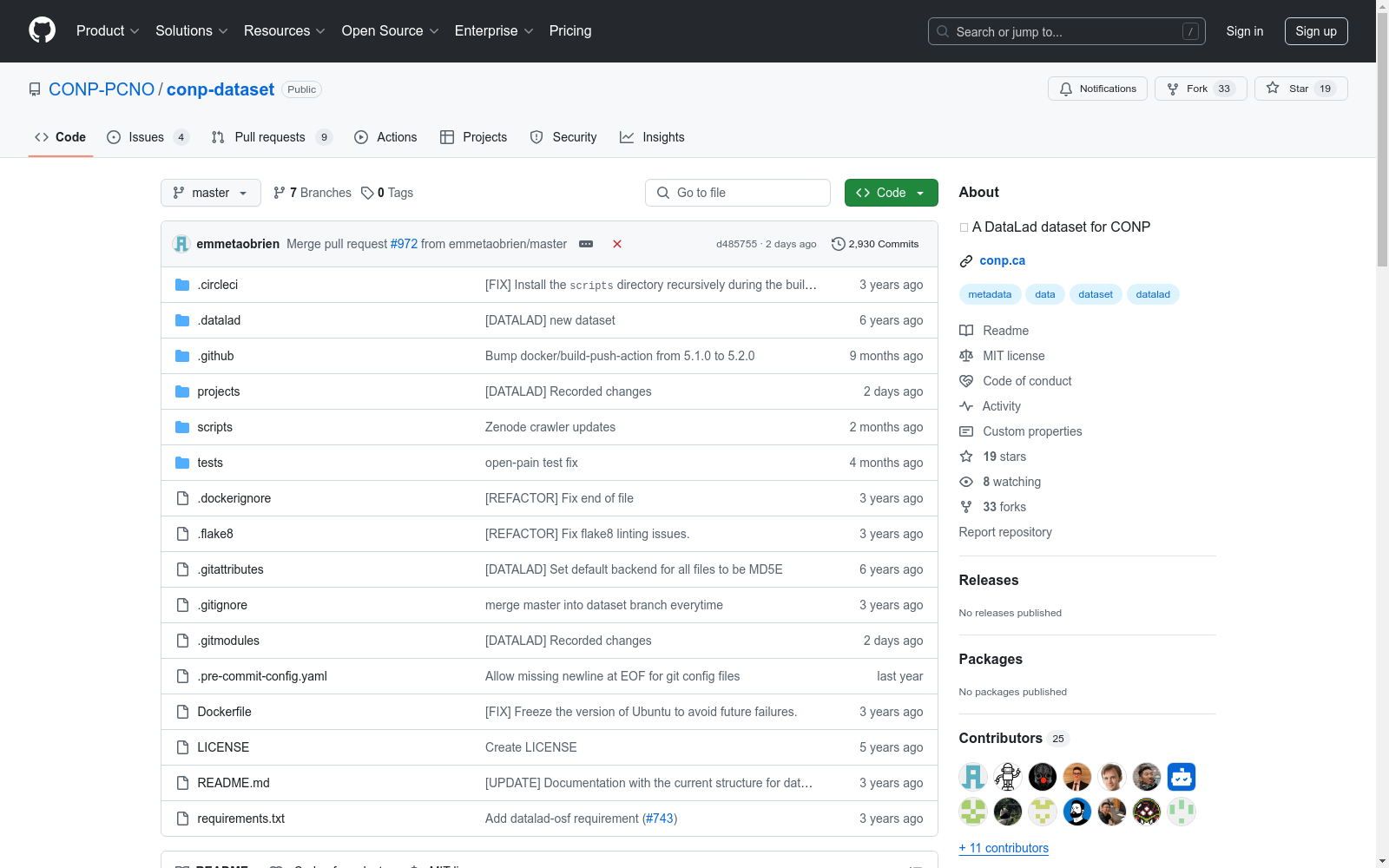Viewport: 1389px width, 868px height.
Task: Open the scripts folder
Action: click(x=214, y=427)
